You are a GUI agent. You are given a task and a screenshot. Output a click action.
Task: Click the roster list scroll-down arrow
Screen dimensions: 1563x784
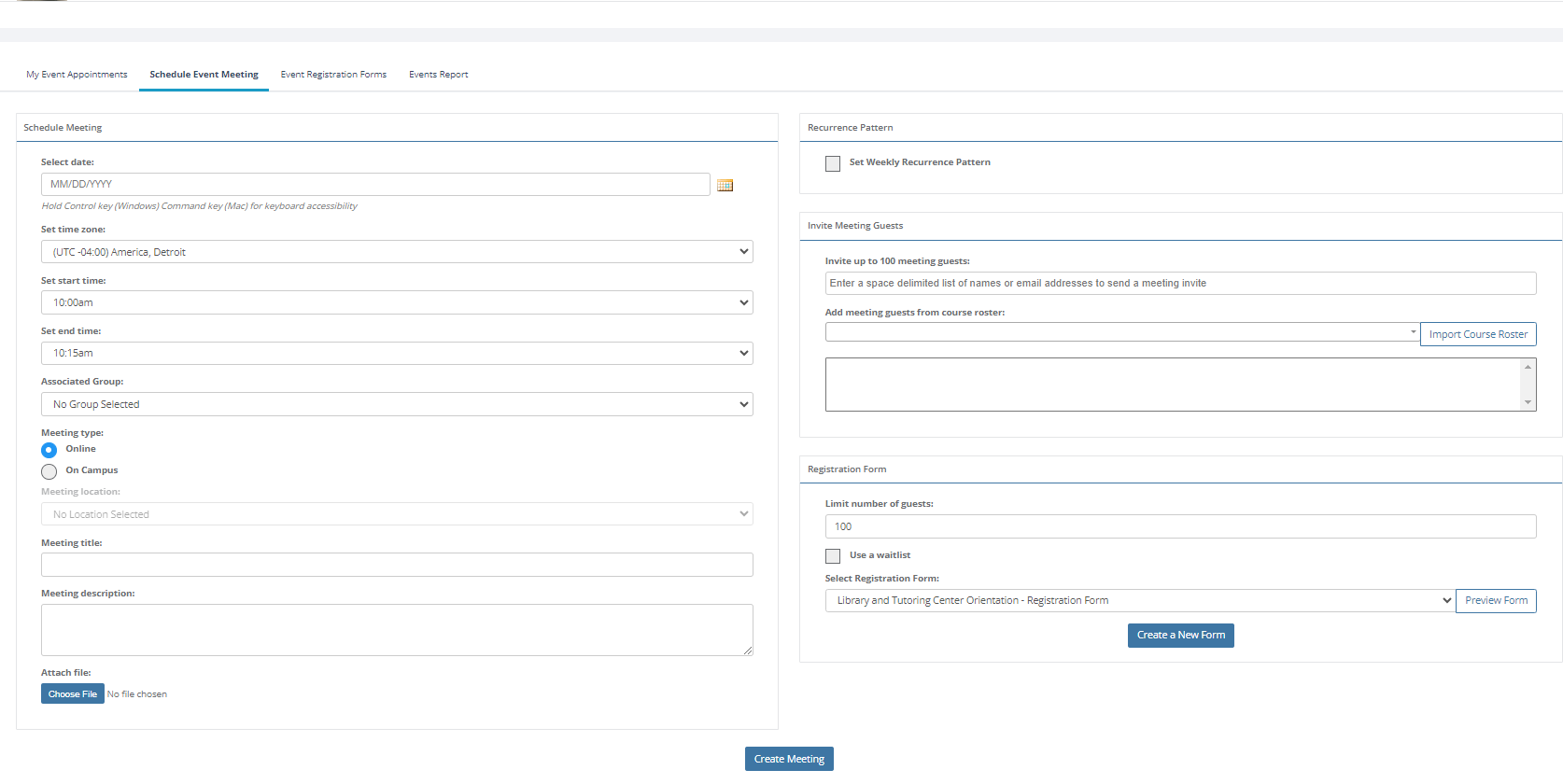coord(1528,402)
